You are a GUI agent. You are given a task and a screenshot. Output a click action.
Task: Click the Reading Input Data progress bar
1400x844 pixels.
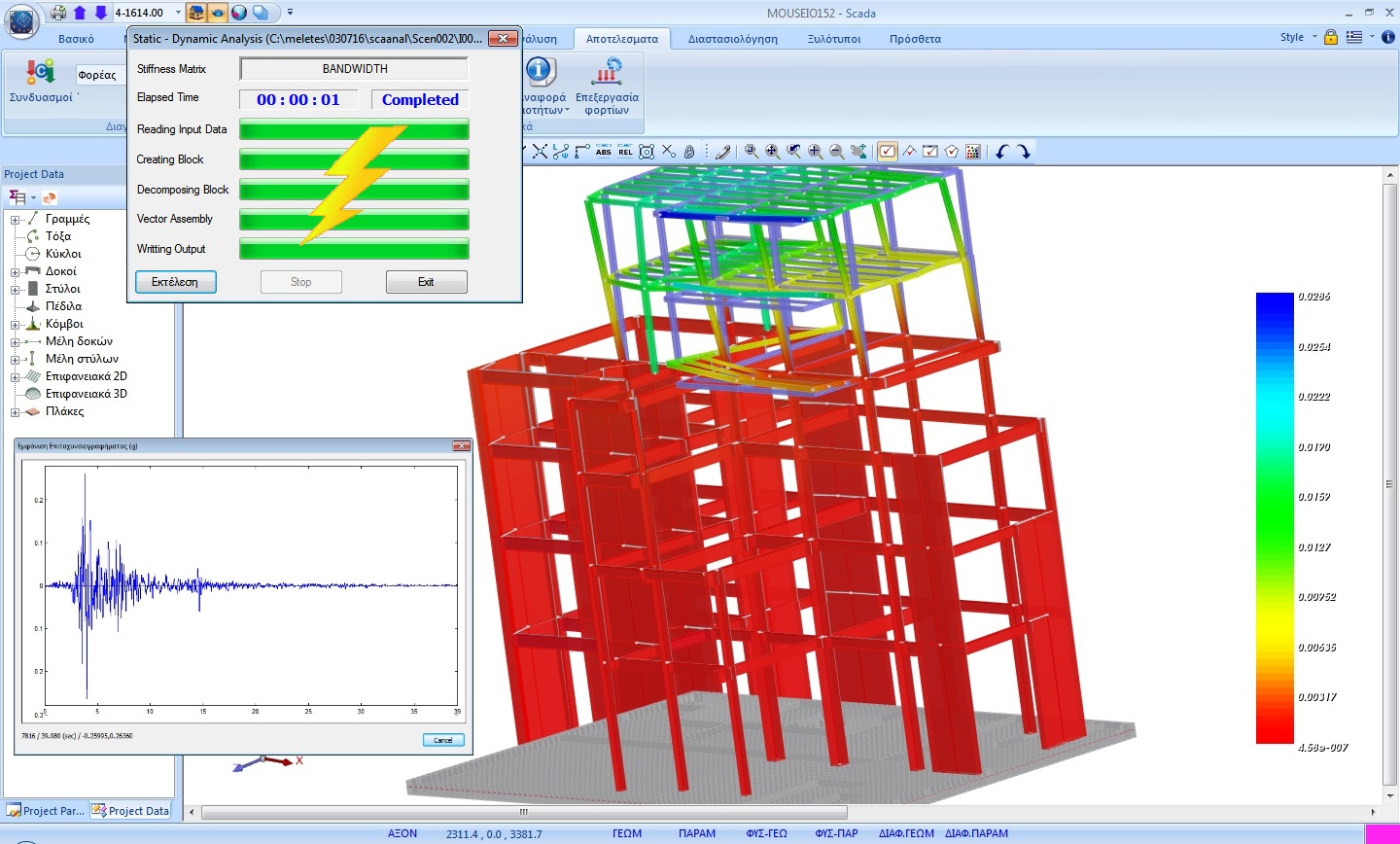(x=355, y=129)
